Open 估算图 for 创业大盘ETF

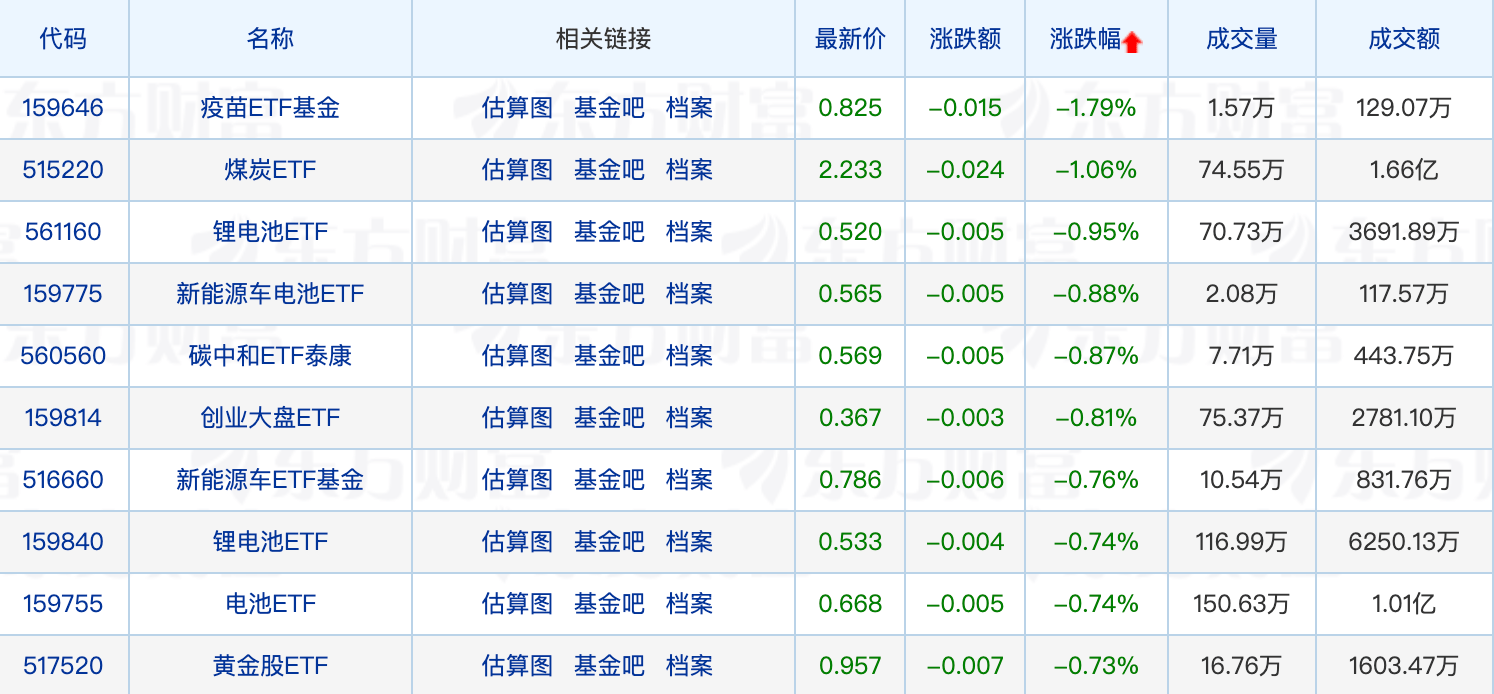coord(517,418)
